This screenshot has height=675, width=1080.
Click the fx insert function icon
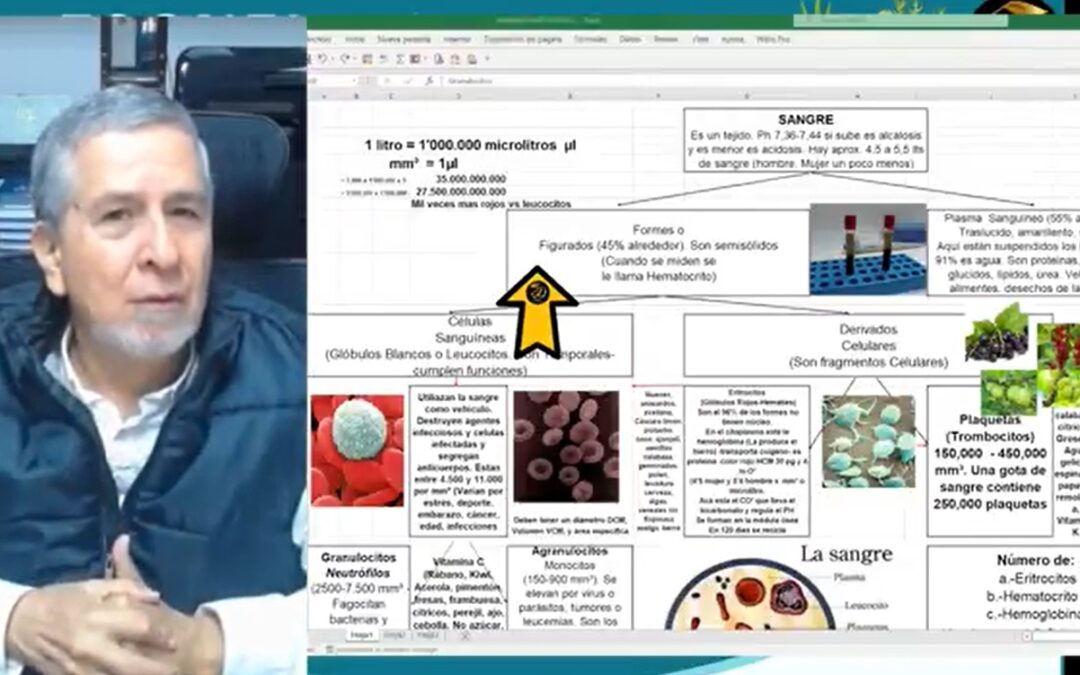pyautogui.click(x=429, y=81)
